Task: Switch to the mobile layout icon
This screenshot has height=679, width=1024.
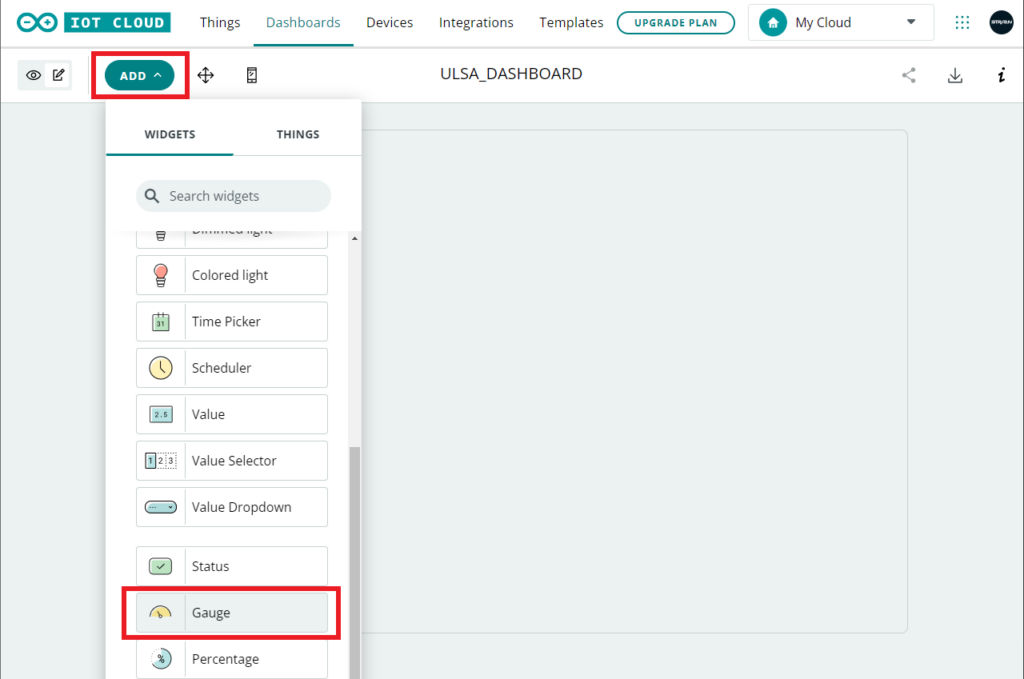Action: (x=252, y=75)
